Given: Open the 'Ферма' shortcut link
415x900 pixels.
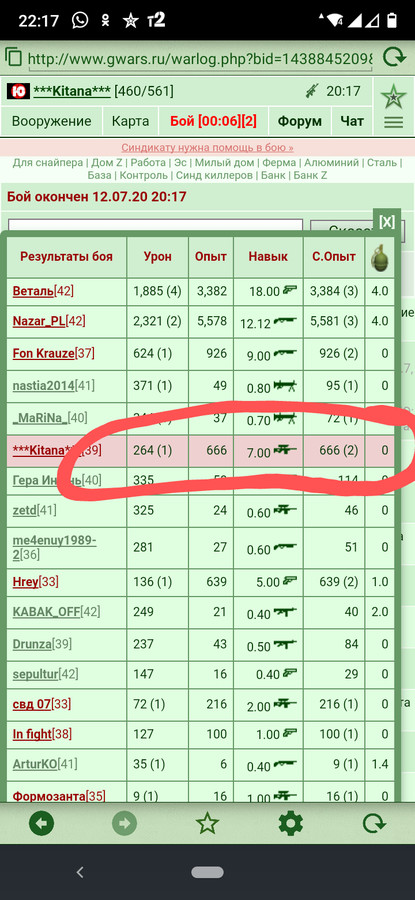Looking at the screenshot, I should 279,162.
